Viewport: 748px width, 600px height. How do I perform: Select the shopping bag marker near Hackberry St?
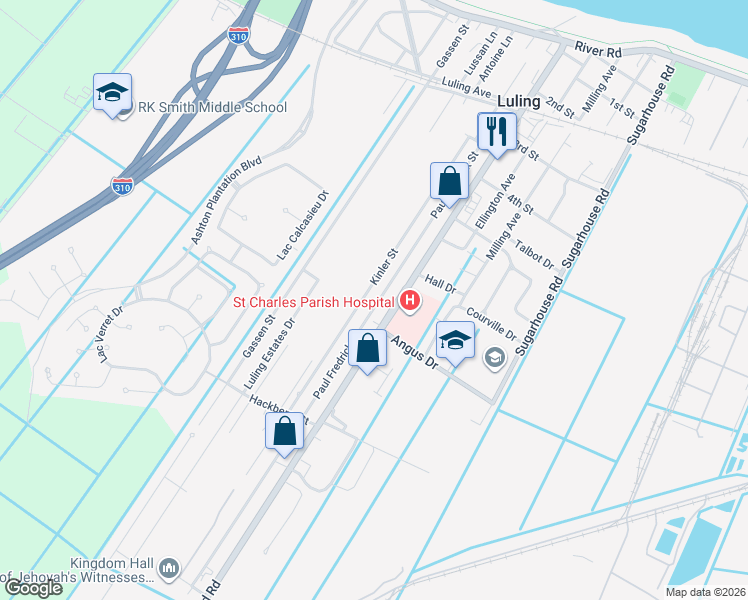pyautogui.click(x=284, y=433)
